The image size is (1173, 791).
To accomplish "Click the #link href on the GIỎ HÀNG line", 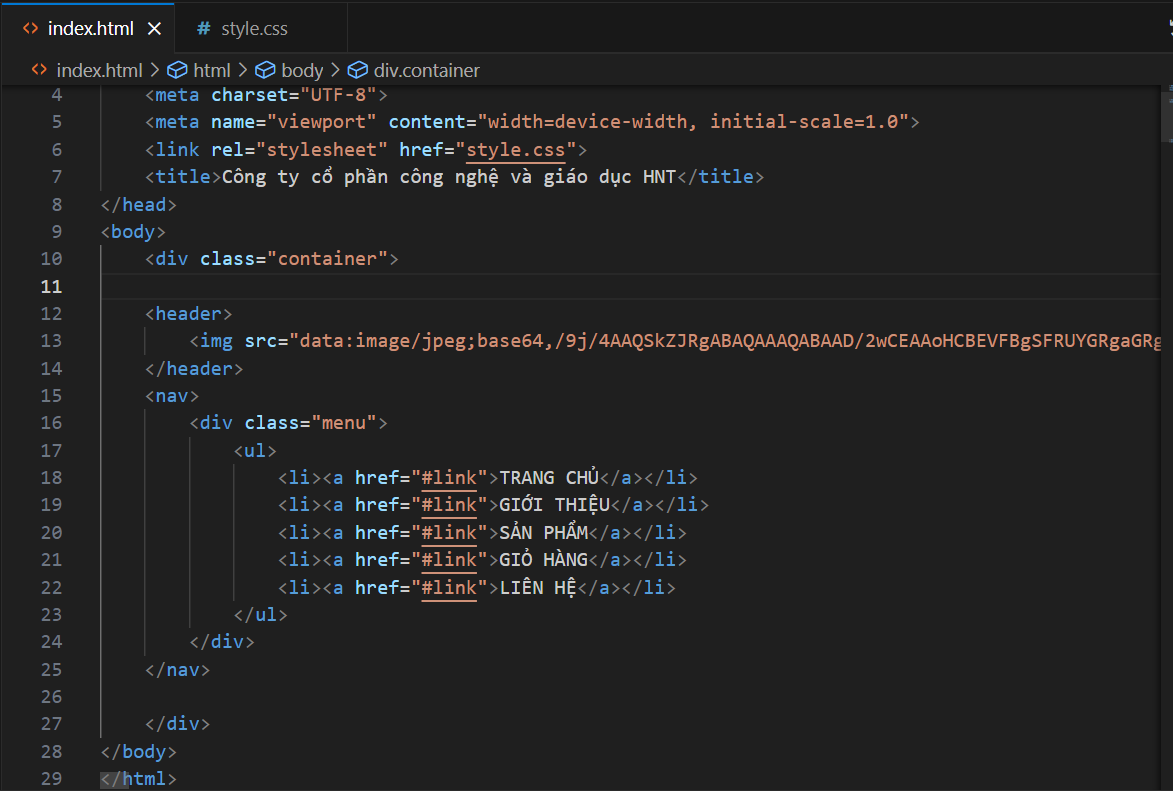I will tap(449, 560).
